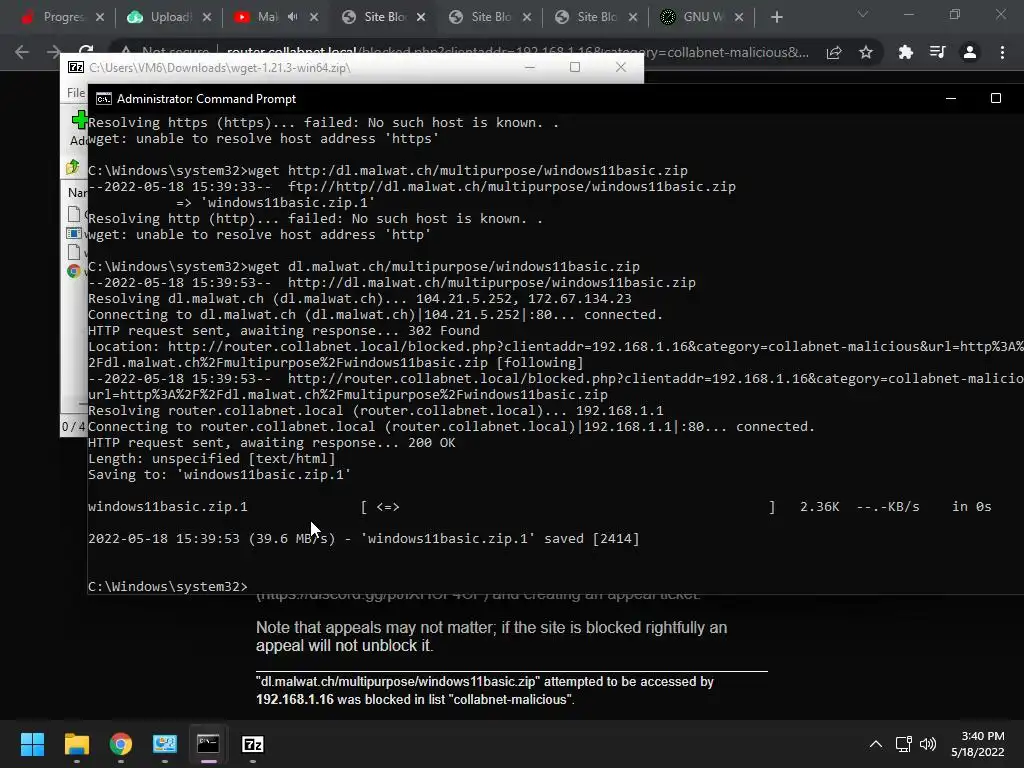Maximize the Command Prompt window
Screen dimensions: 1024x768
click(995, 98)
